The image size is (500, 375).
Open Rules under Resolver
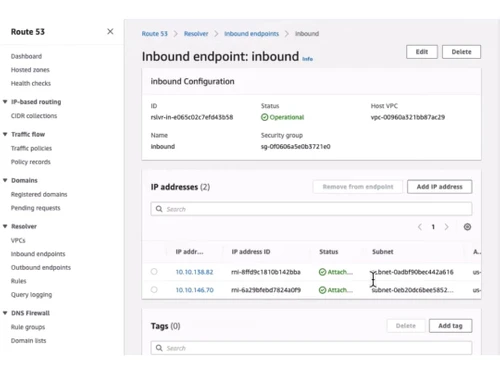18,281
